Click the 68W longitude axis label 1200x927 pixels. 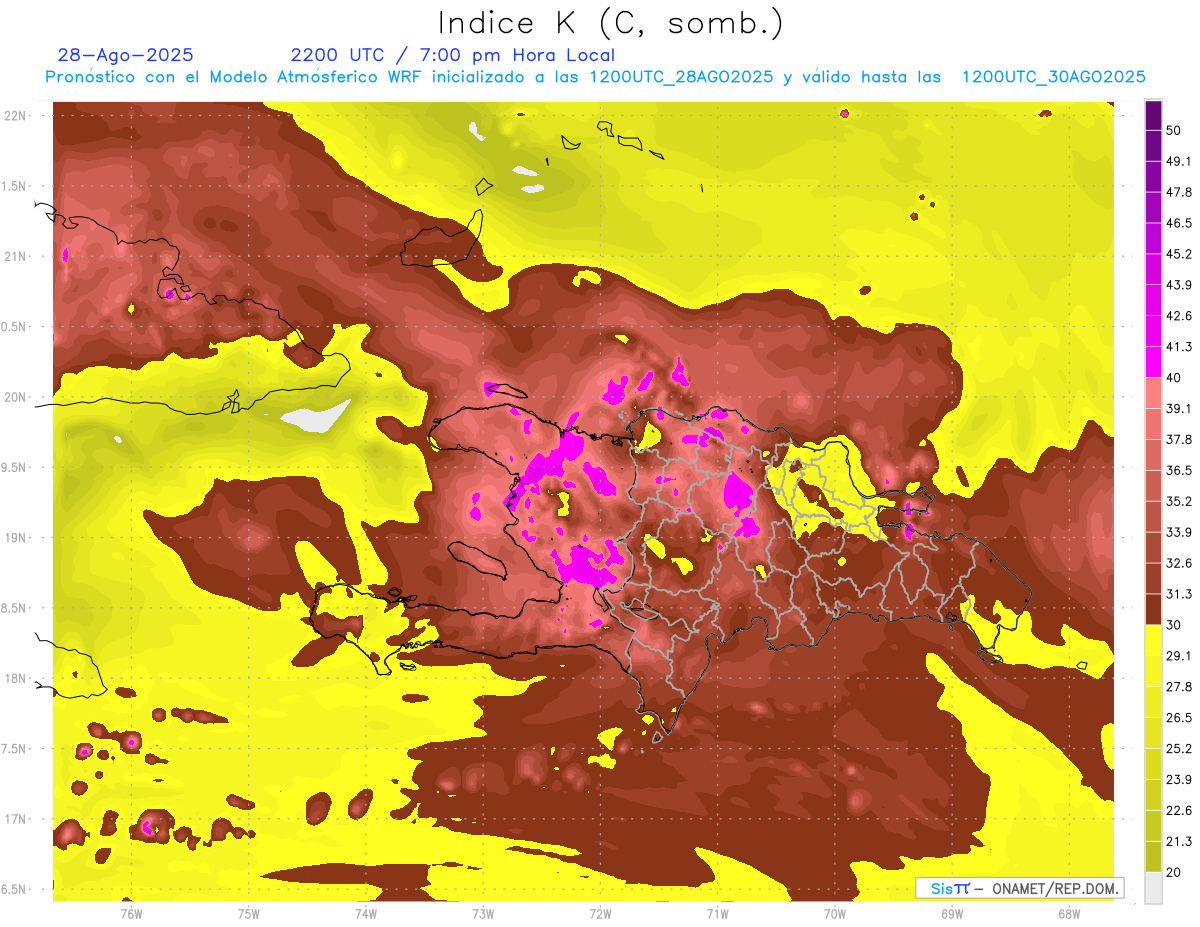tap(1069, 913)
